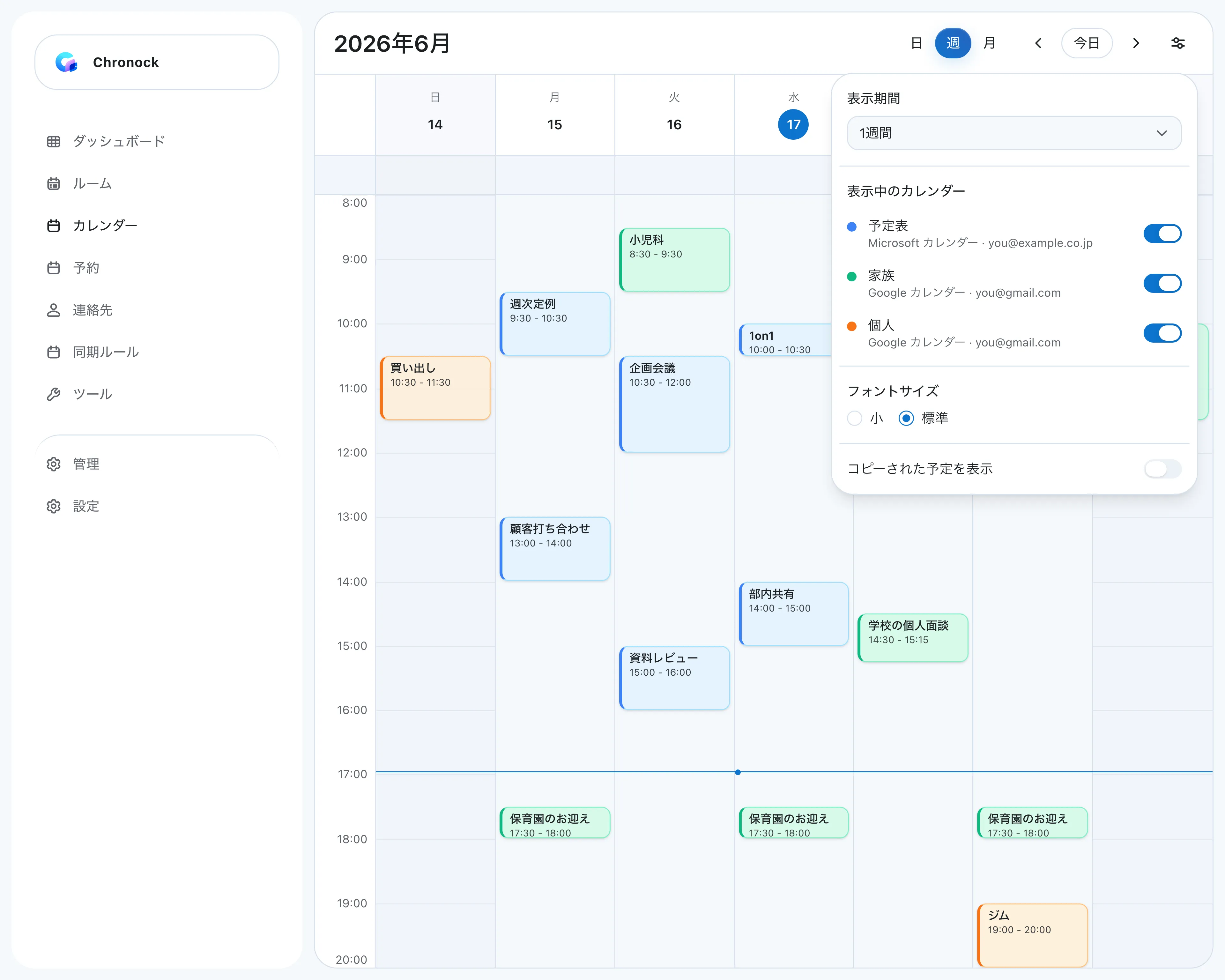Toggle 予定表 Microsoft calendar visibility
Screen dimensions: 1225x980
[x=1162, y=234]
